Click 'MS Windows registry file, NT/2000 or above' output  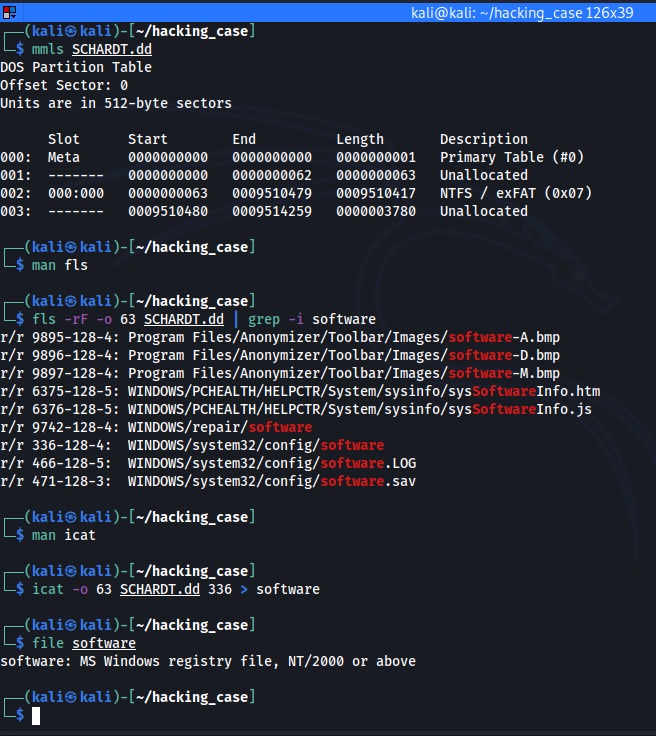point(248,661)
